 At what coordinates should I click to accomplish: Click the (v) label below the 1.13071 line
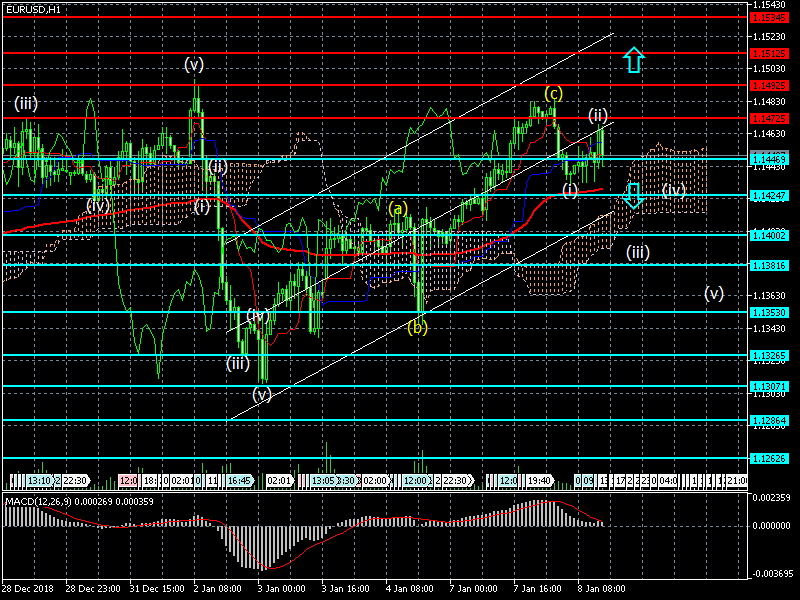click(262, 394)
